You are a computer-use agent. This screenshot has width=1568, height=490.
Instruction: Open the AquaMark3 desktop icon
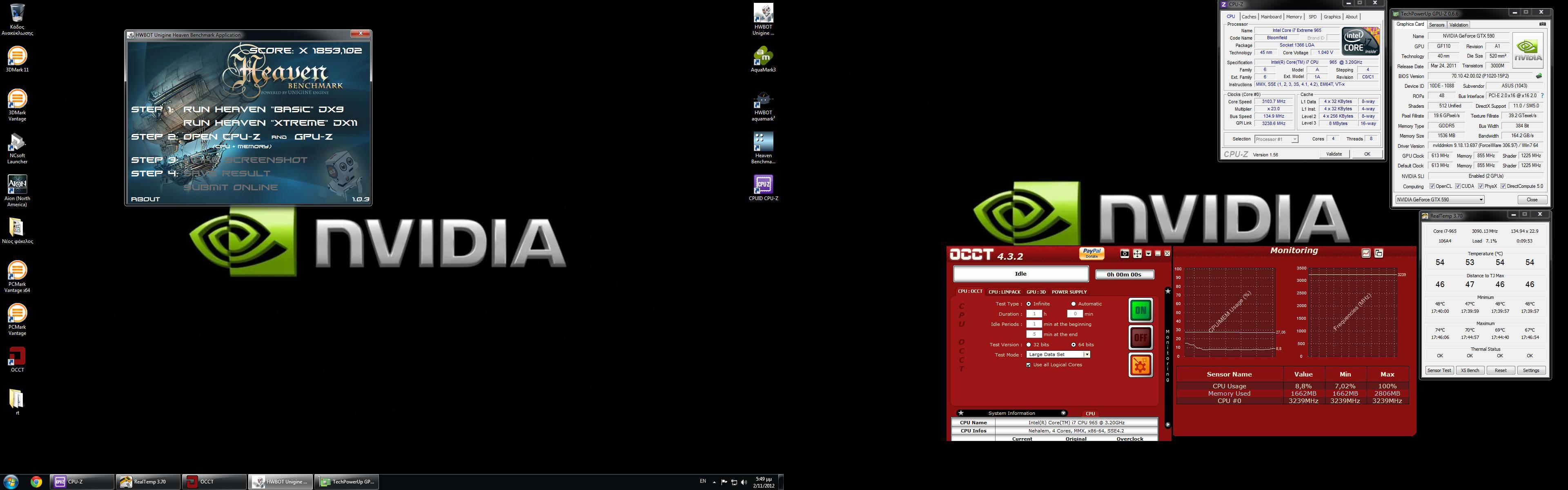(763, 59)
